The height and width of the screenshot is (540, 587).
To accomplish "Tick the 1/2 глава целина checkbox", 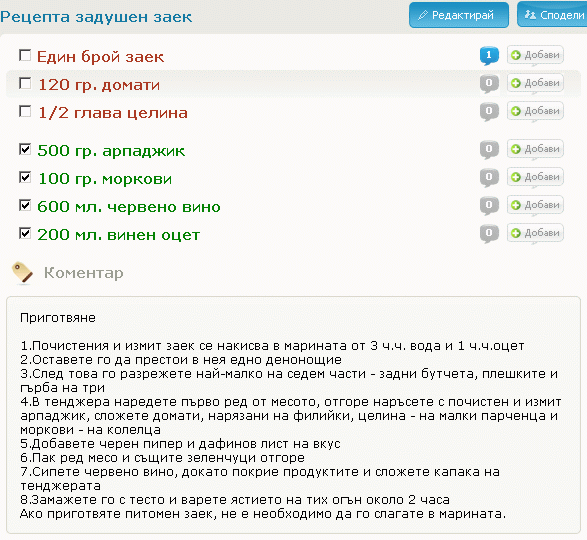I will click(x=25, y=112).
